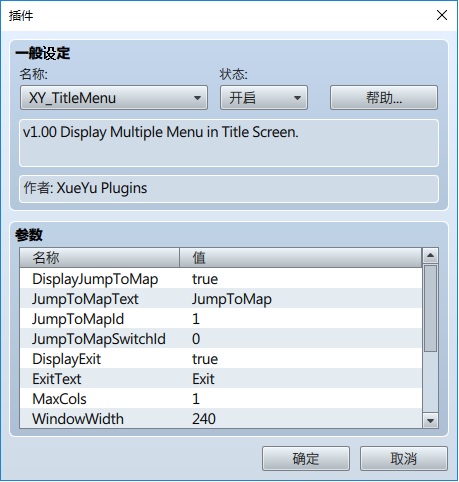Viewport: 459px width, 482px height.
Task: Open the XY_TitleMenu name dropdown
Action: [x=114, y=98]
